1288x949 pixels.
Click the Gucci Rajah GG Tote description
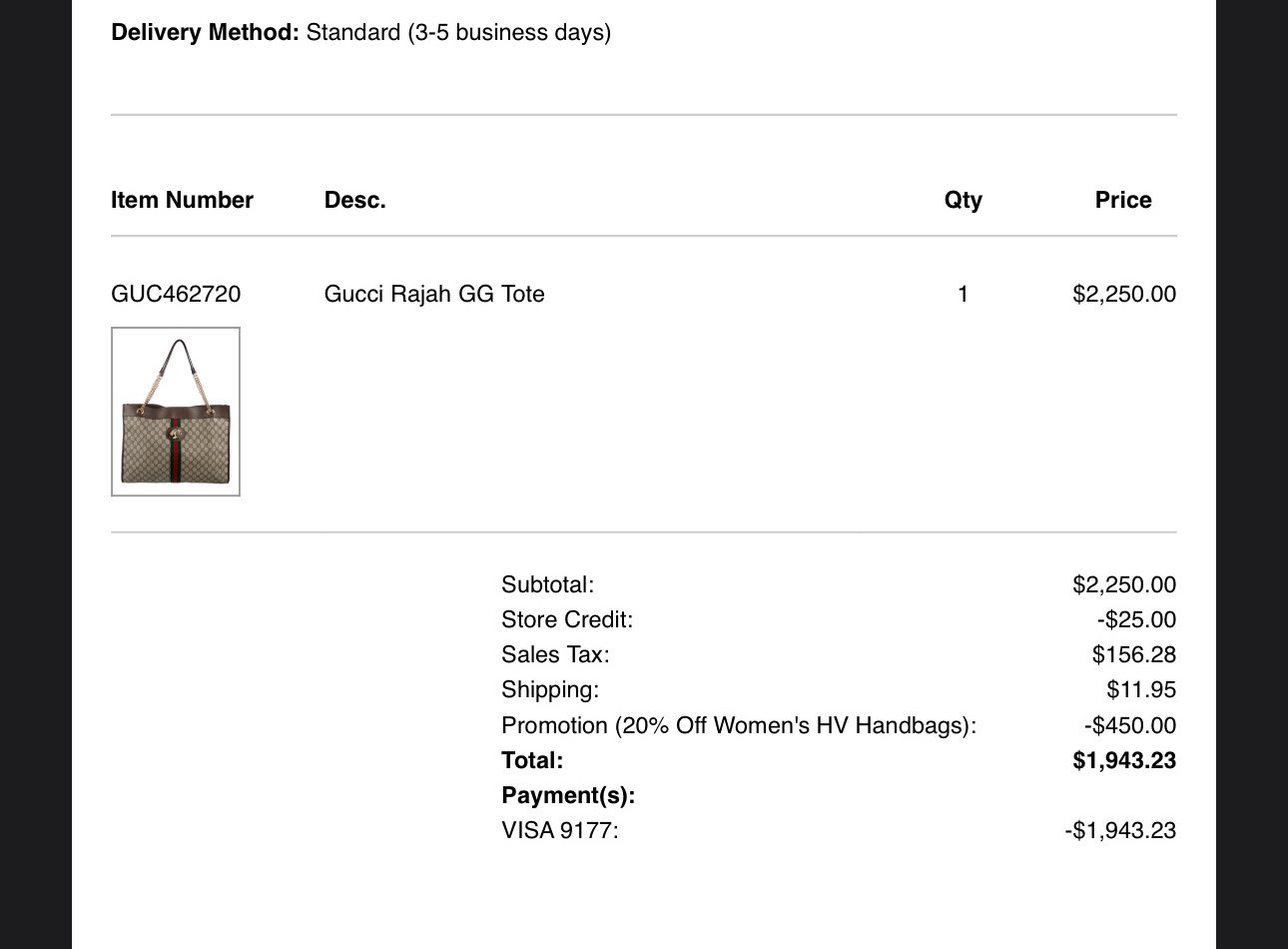click(x=434, y=294)
